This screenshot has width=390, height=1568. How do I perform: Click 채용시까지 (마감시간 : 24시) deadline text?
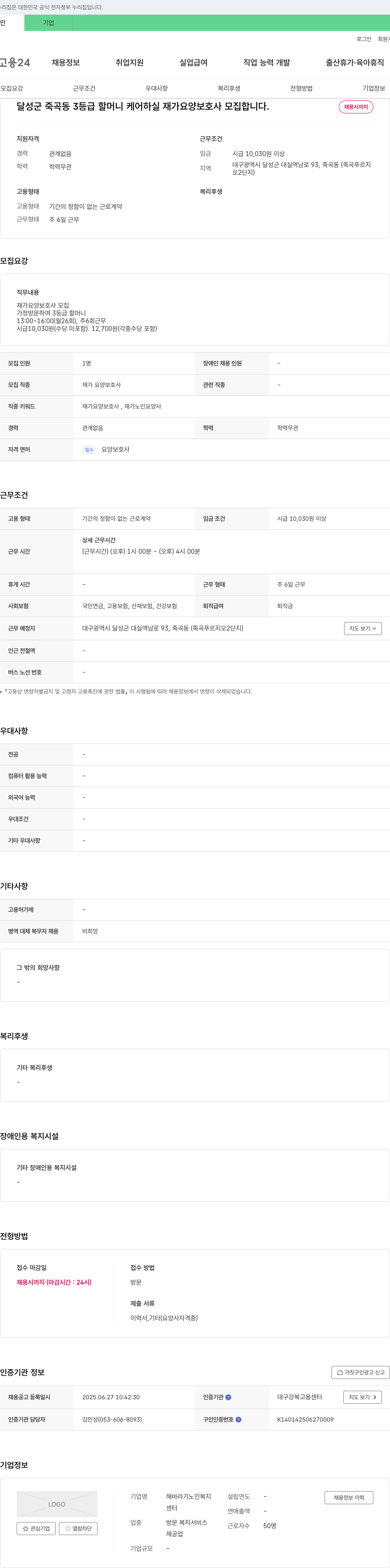coord(54,1282)
